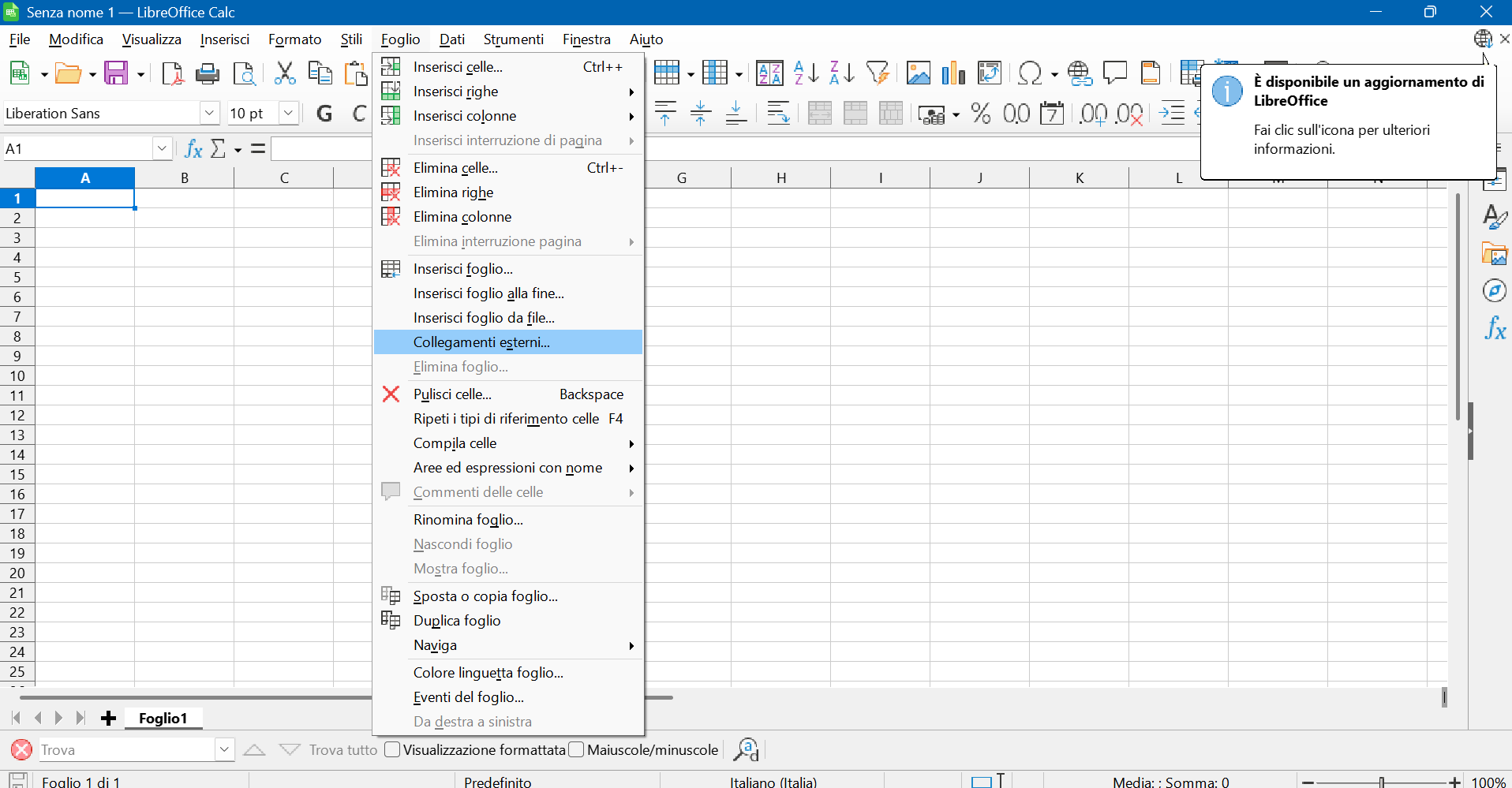Click the Insert Image icon
Image resolution: width=1512 pixels, height=788 pixels.
(918, 73)
